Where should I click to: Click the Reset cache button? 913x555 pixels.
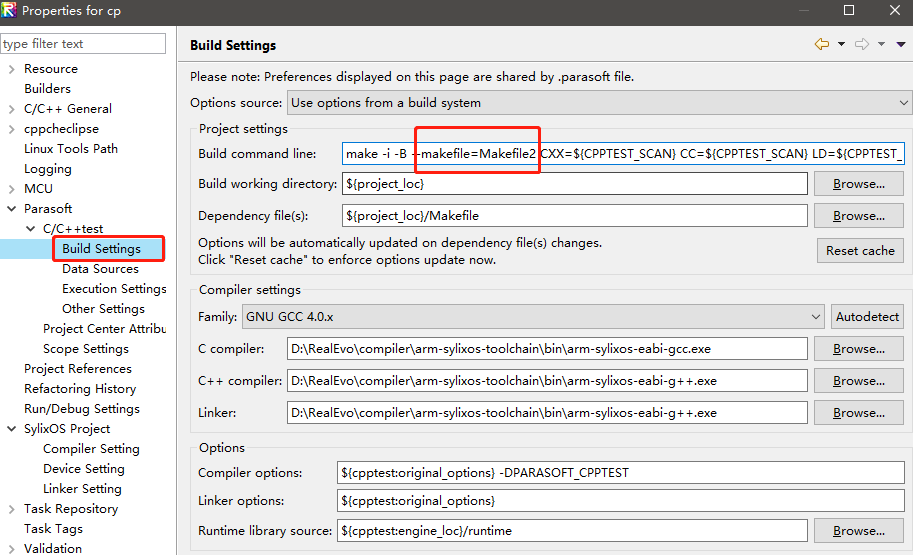(860, 250)
